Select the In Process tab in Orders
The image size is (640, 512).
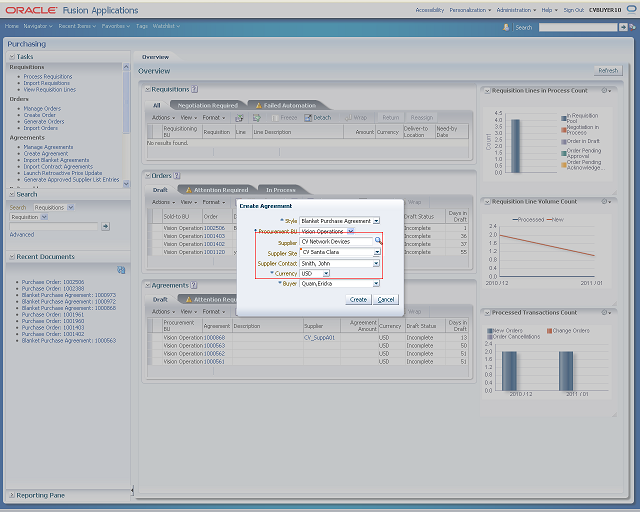(281, 190)
